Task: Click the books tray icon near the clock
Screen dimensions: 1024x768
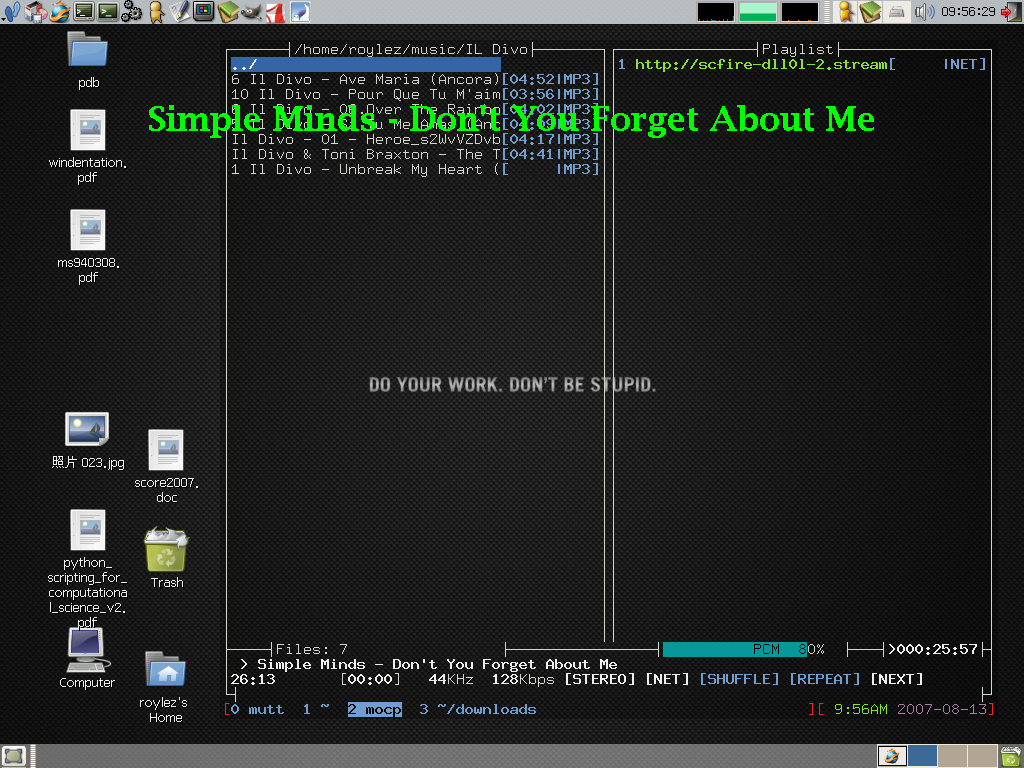Action: pos(871,12)
